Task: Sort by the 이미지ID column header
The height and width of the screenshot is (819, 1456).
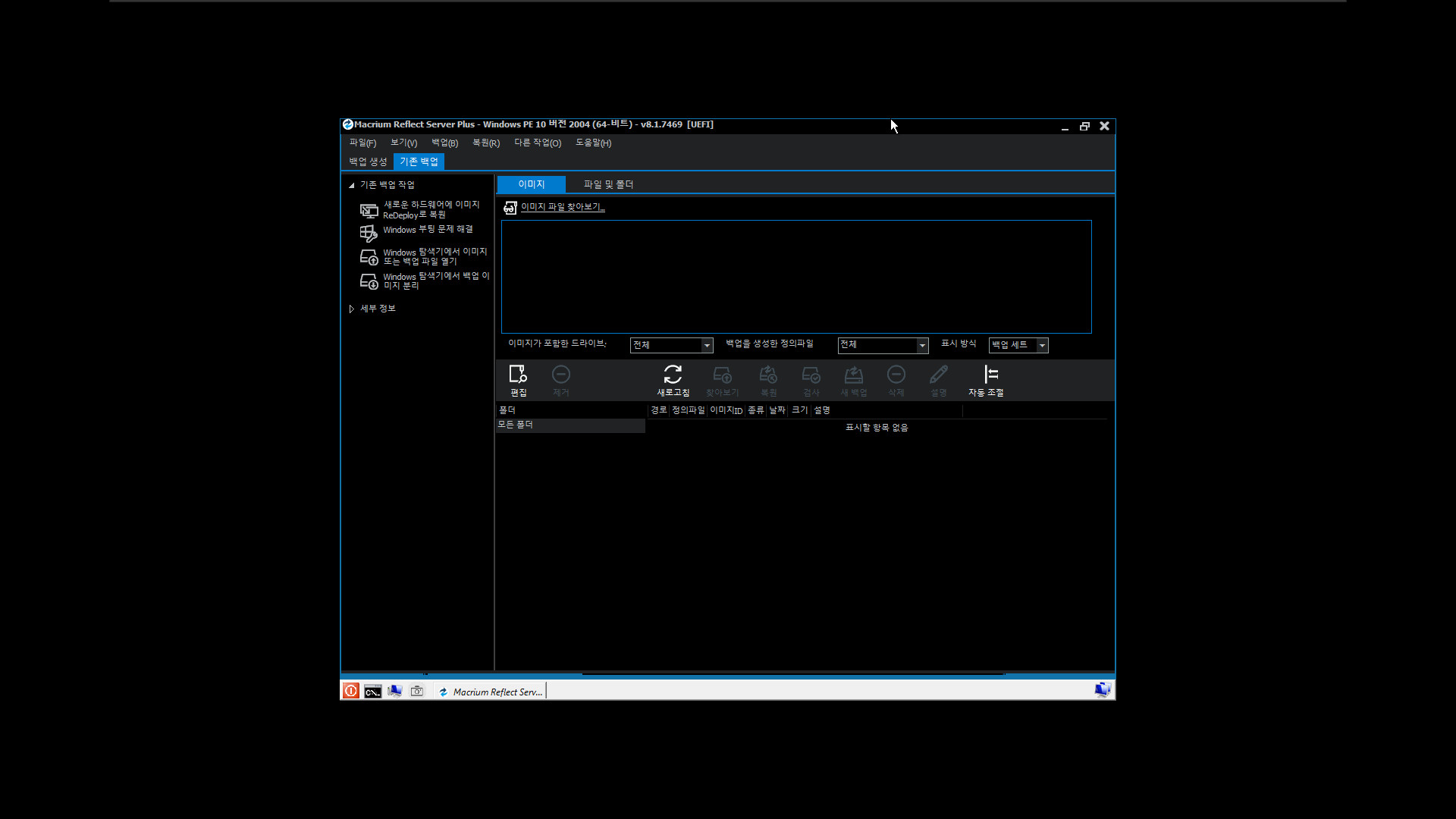Action: [726, 410]
